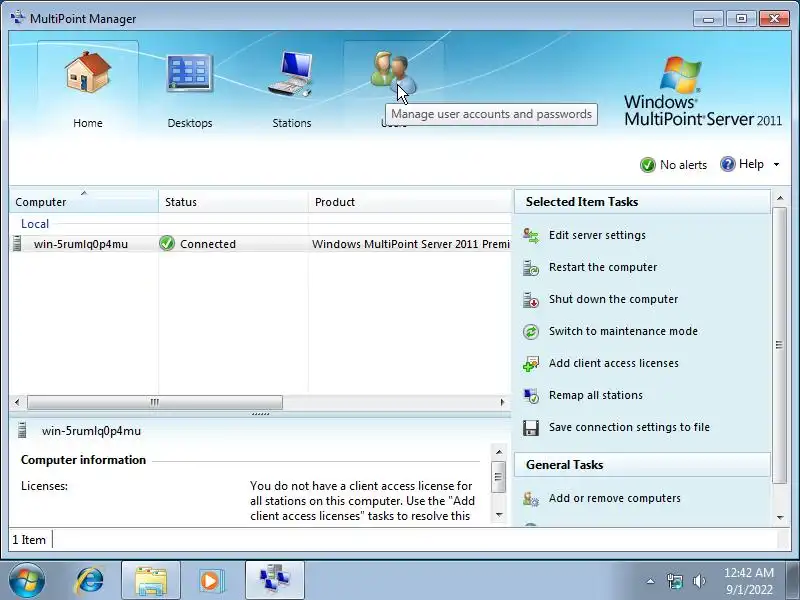Open Windows Explorer from the taskbar
The width and height of the screenshot is (800, 600).
click(151, 581)
